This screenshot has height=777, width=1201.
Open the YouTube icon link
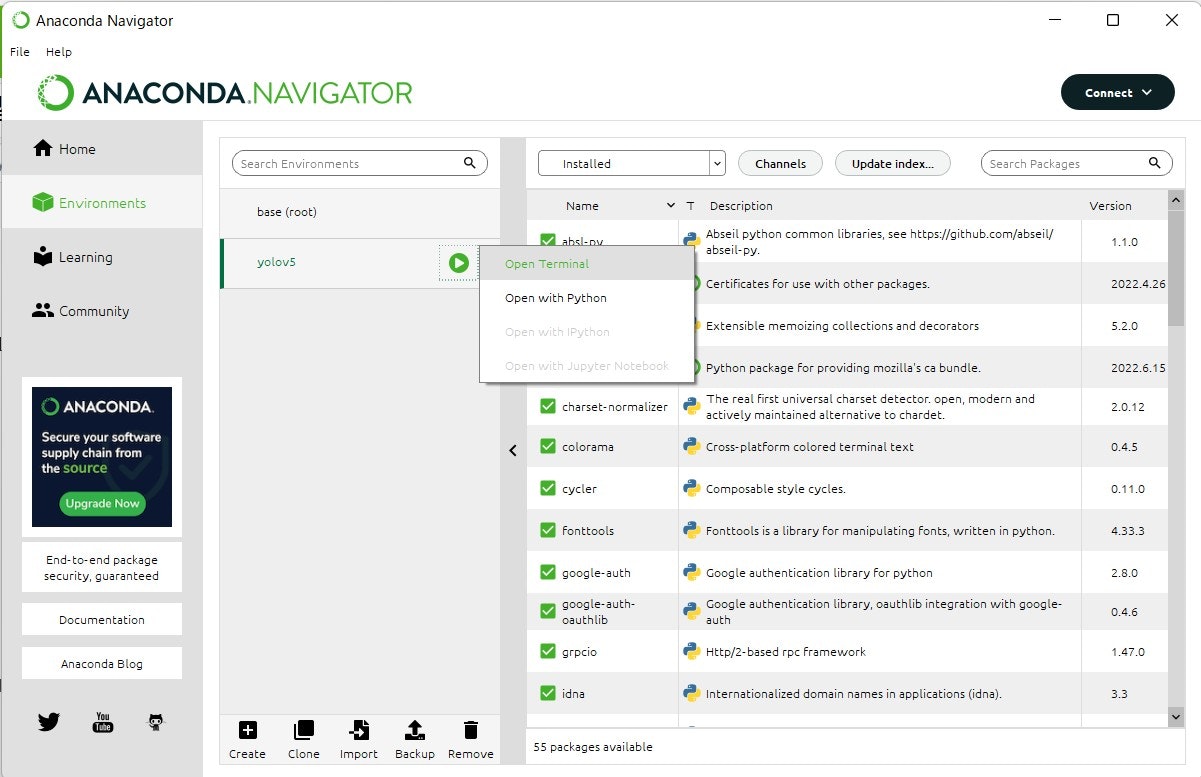click(x=103, y=721)
